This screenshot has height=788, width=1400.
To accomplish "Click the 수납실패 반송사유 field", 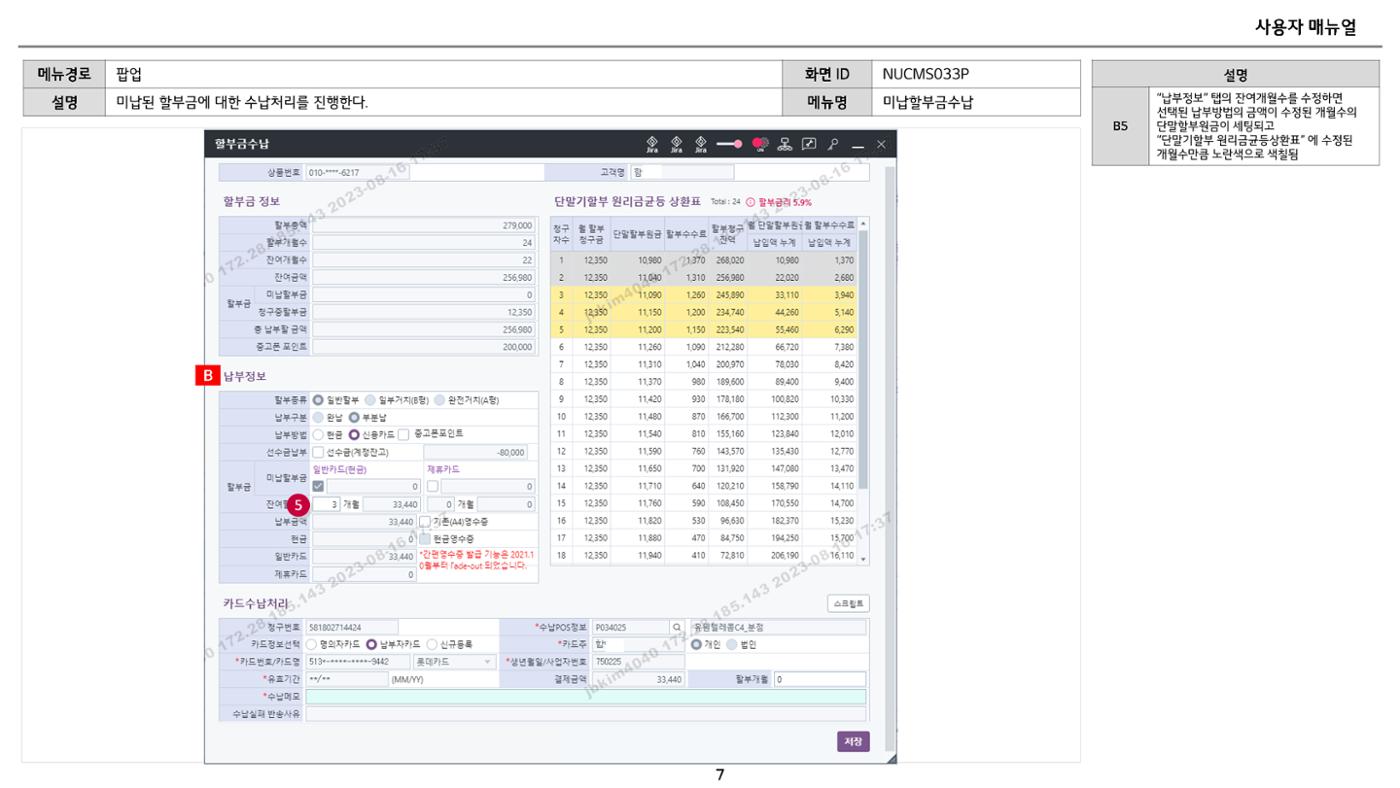I will (x=586, y=714).
